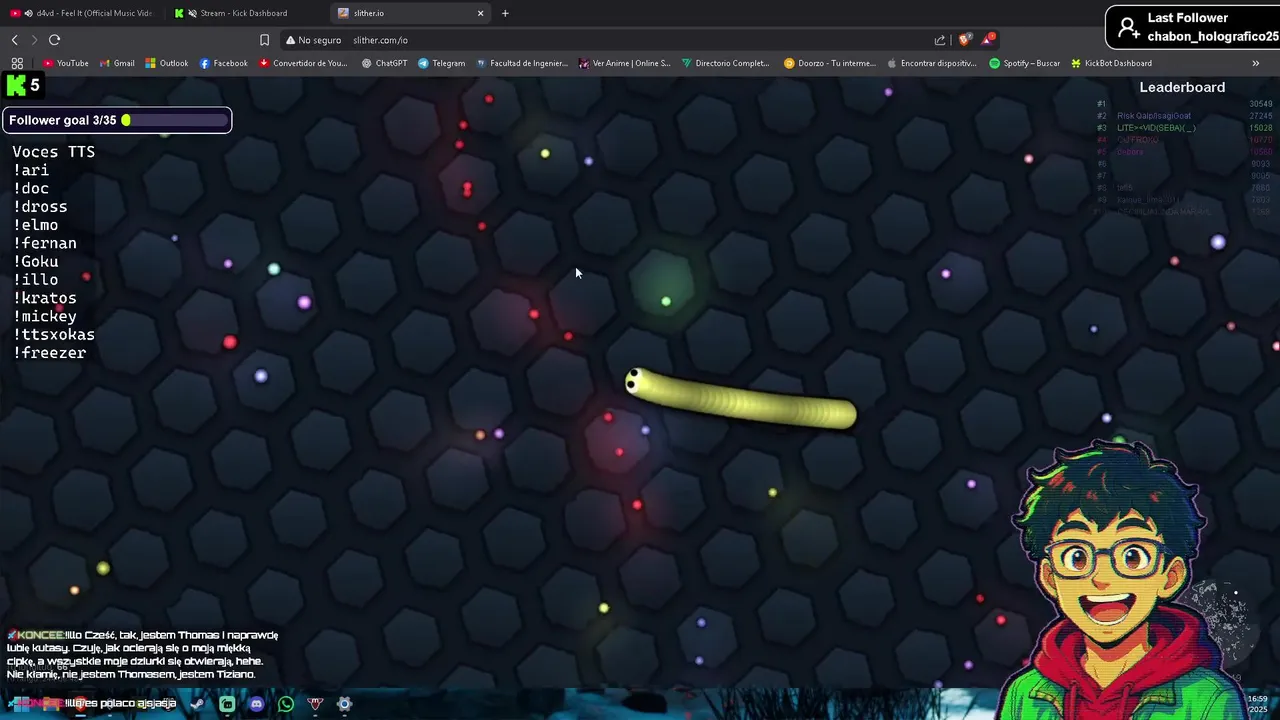
Task: Click the LITE><VID(SEBA) leaderboard entry
Action: 1156,128
